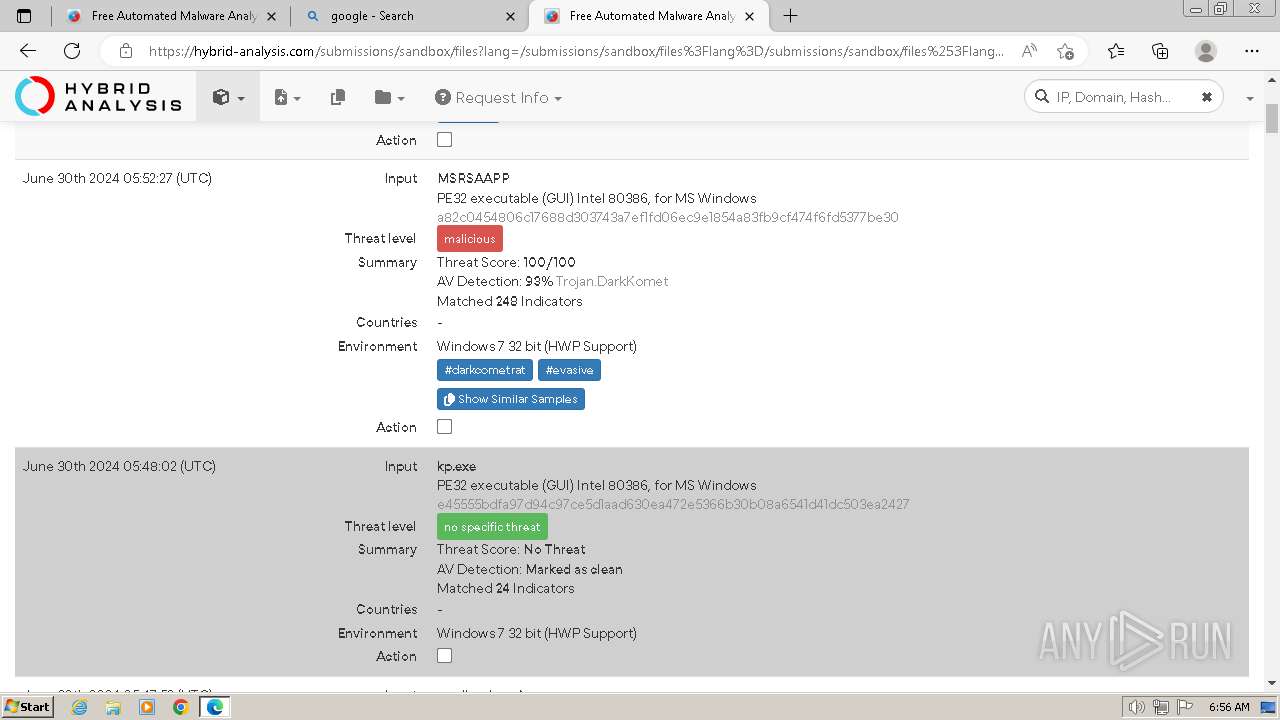Expand the caret dropdown beside the search box
The height and width of the screenshot is (720, 1280).
pos(1249,98)
